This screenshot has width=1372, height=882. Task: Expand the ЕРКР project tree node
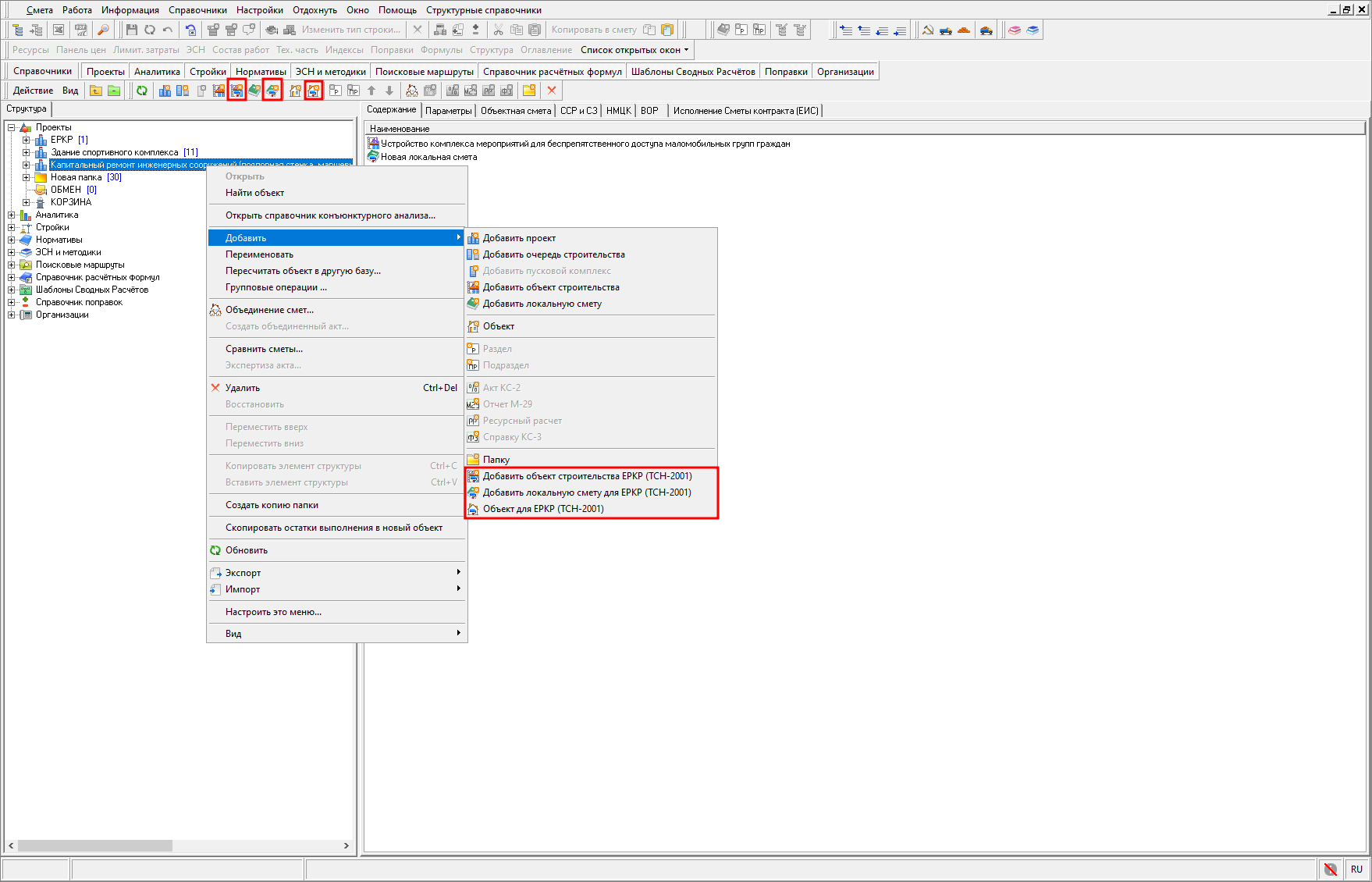coord(26,140)
